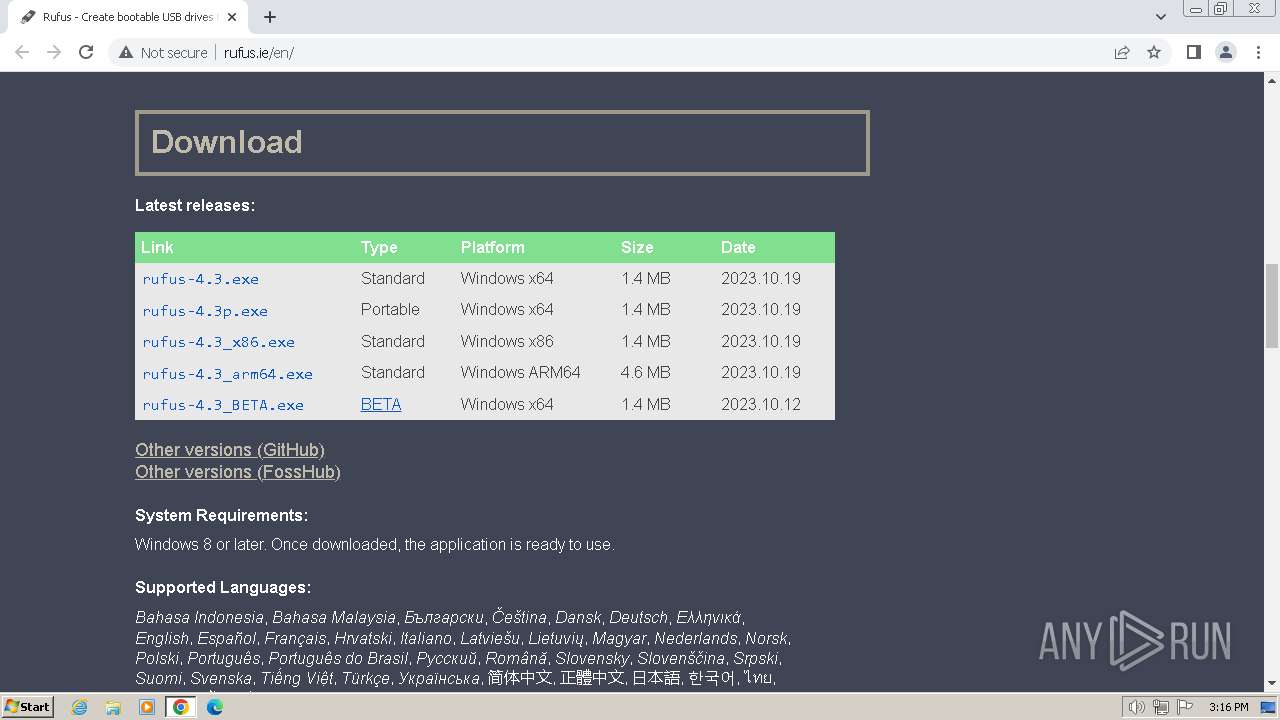Download rufus-4.3_BETA.exe

tap(223, 405)
